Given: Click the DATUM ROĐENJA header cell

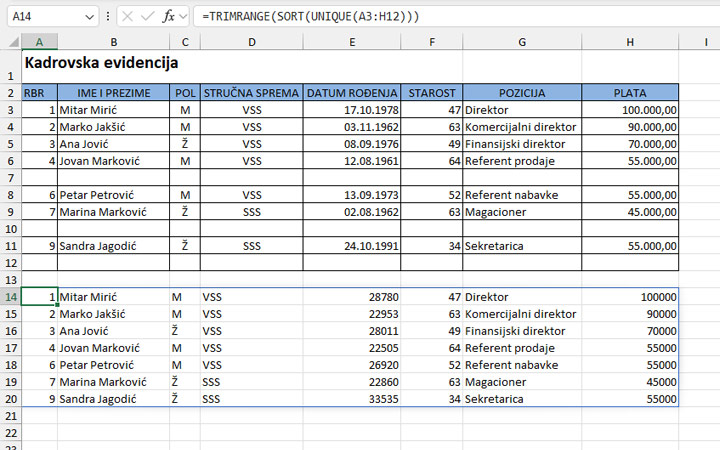Looking at the screenshot, I should point(352,93).
